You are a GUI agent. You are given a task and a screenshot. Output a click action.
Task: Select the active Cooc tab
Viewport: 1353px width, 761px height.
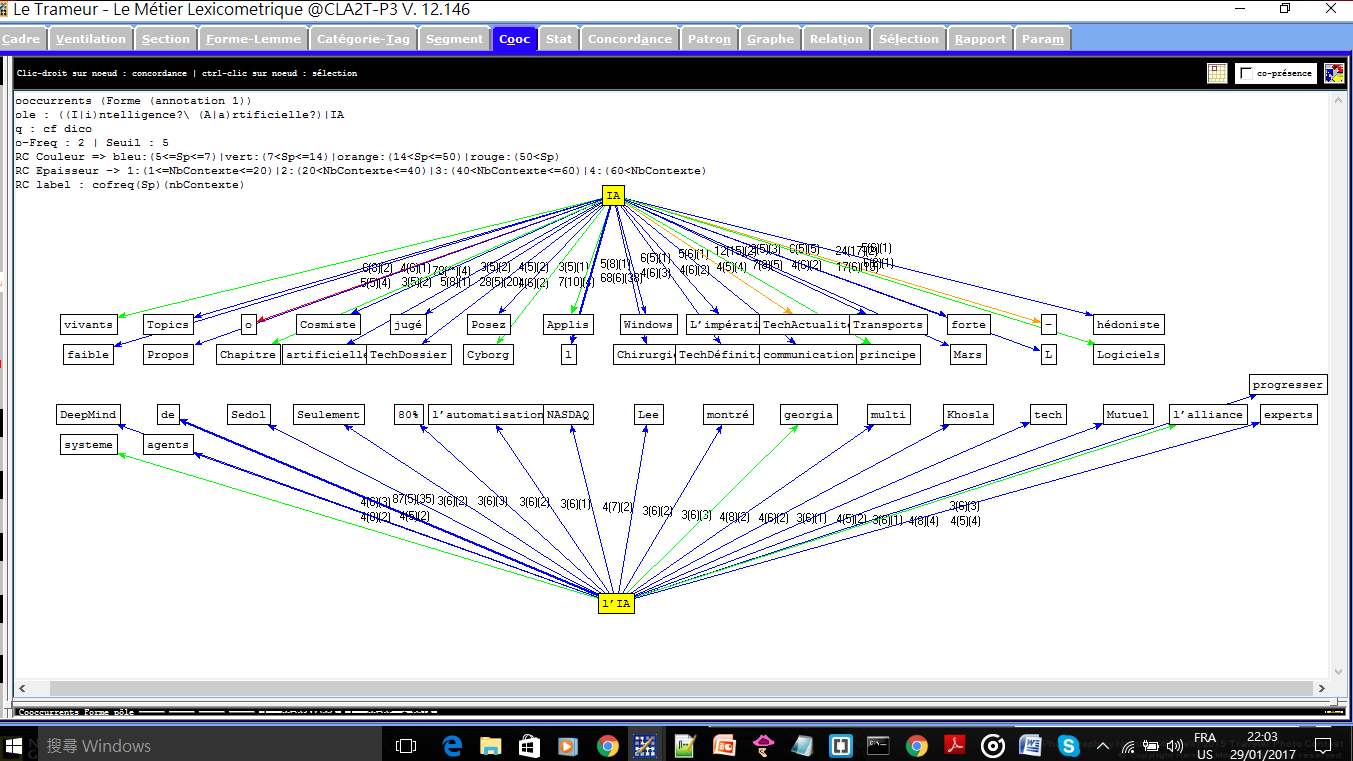pos(515,39)
